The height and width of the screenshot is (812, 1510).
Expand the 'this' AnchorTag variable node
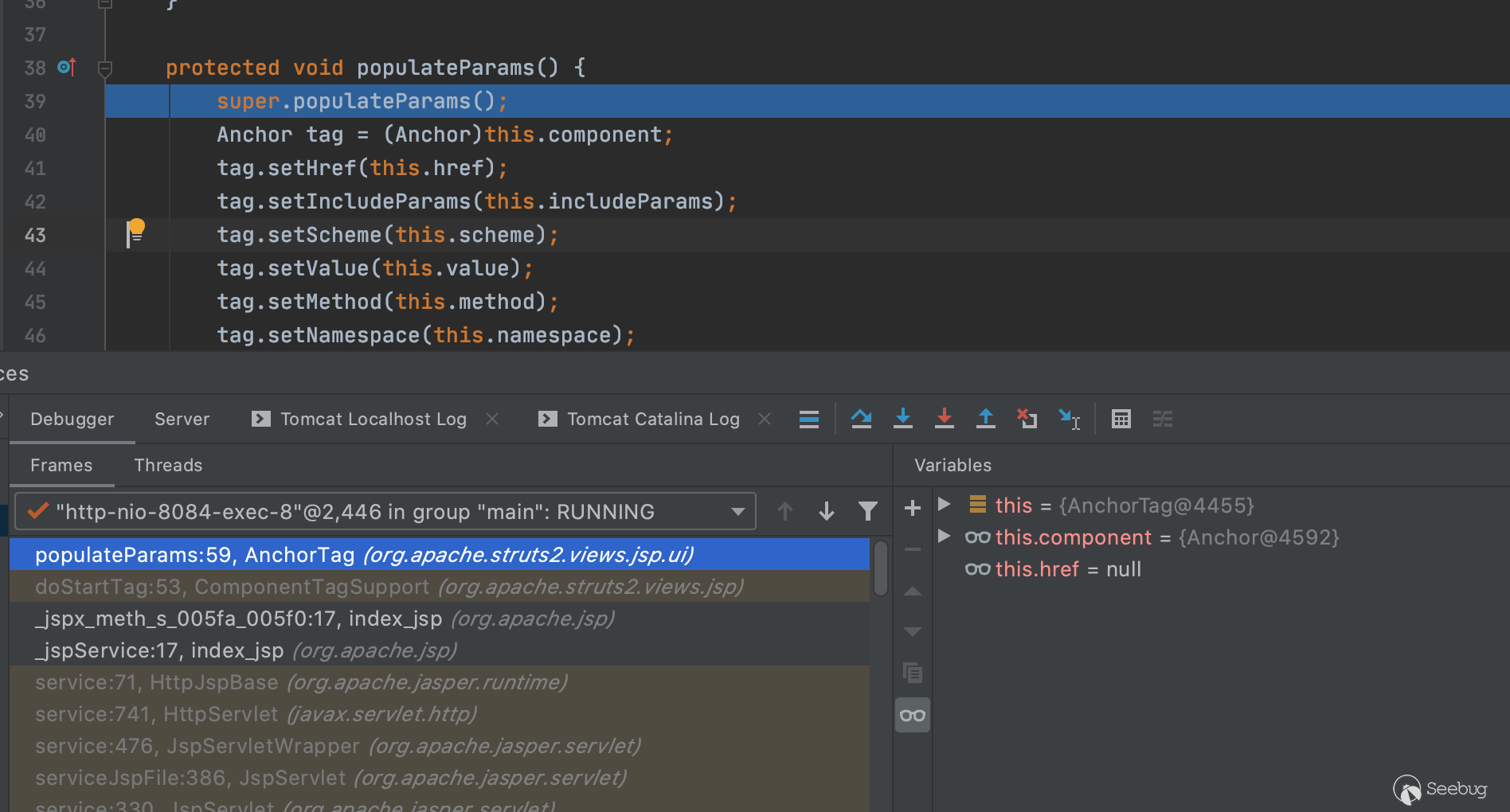point(945,505)
